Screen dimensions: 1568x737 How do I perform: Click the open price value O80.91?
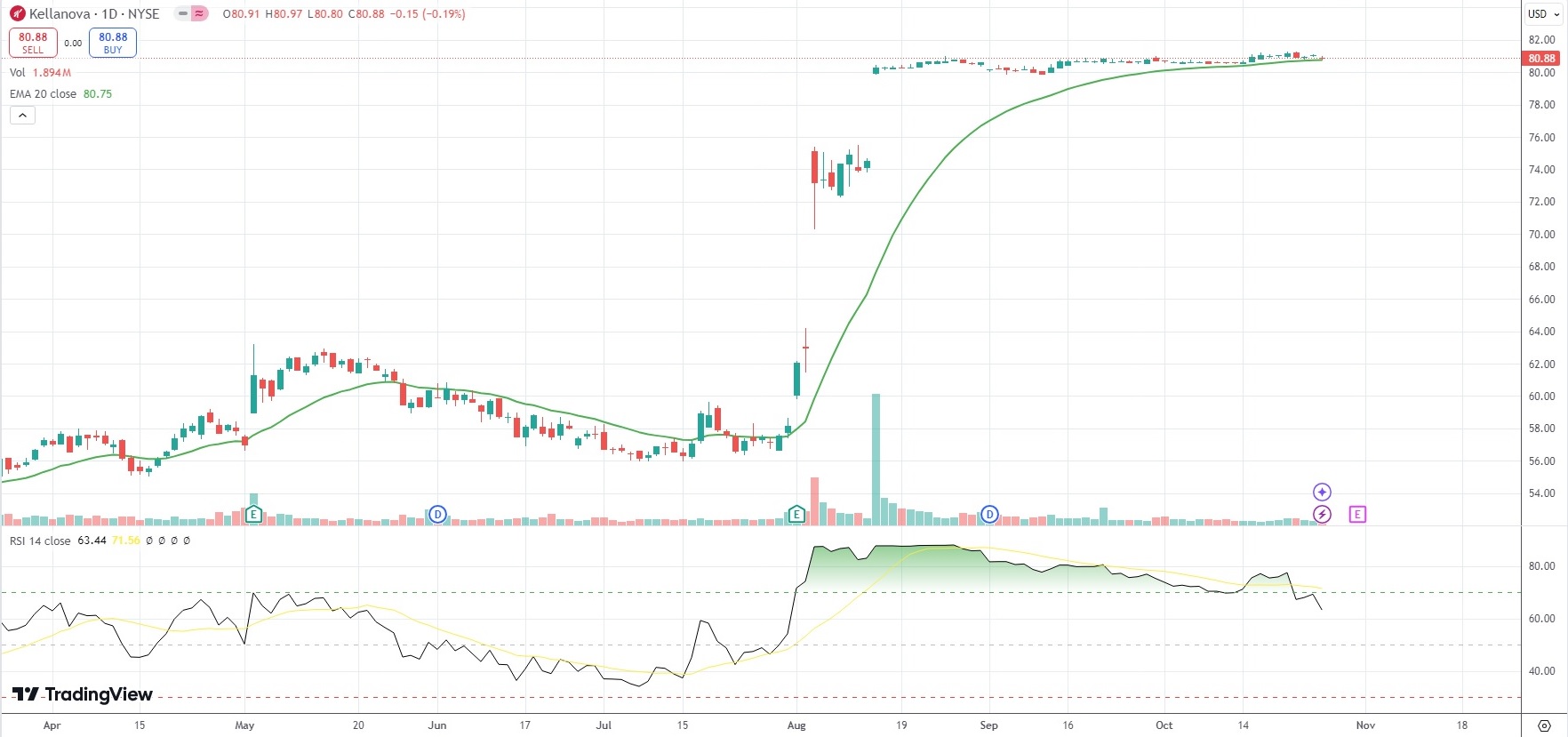coord(241,14)
